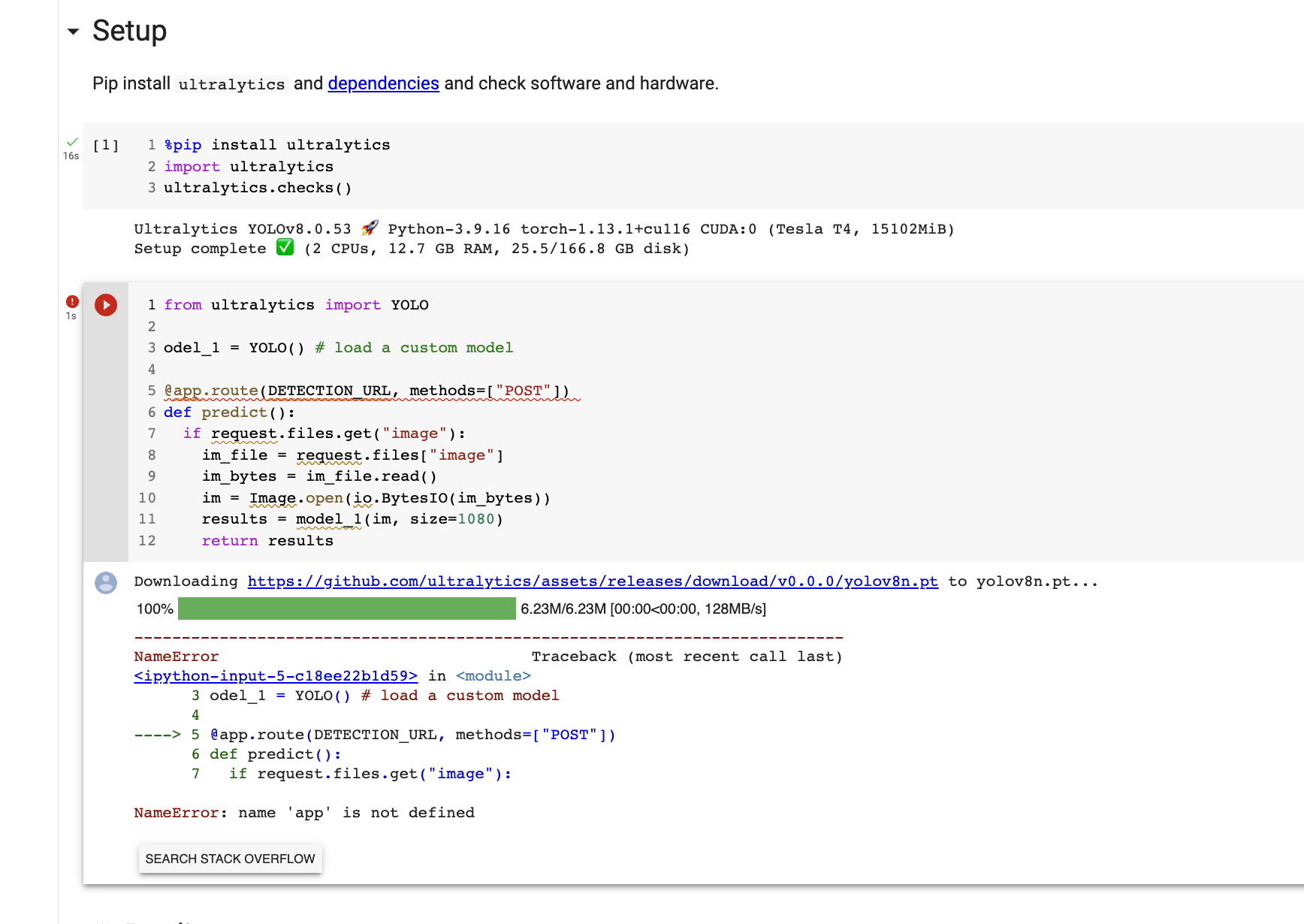
Task: Click the user avatar beside the output
Action: [x=105, y=582]
